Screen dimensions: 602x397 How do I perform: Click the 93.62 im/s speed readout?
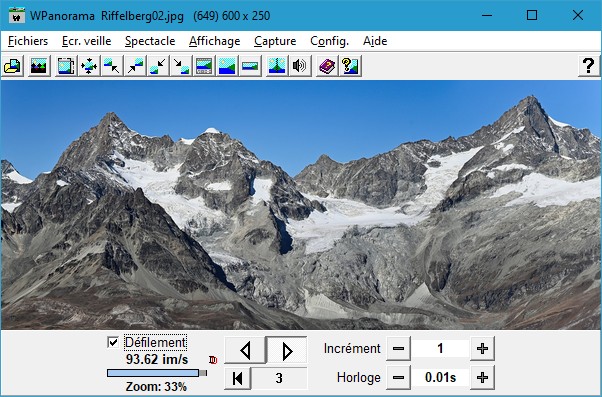pos(157,360)
